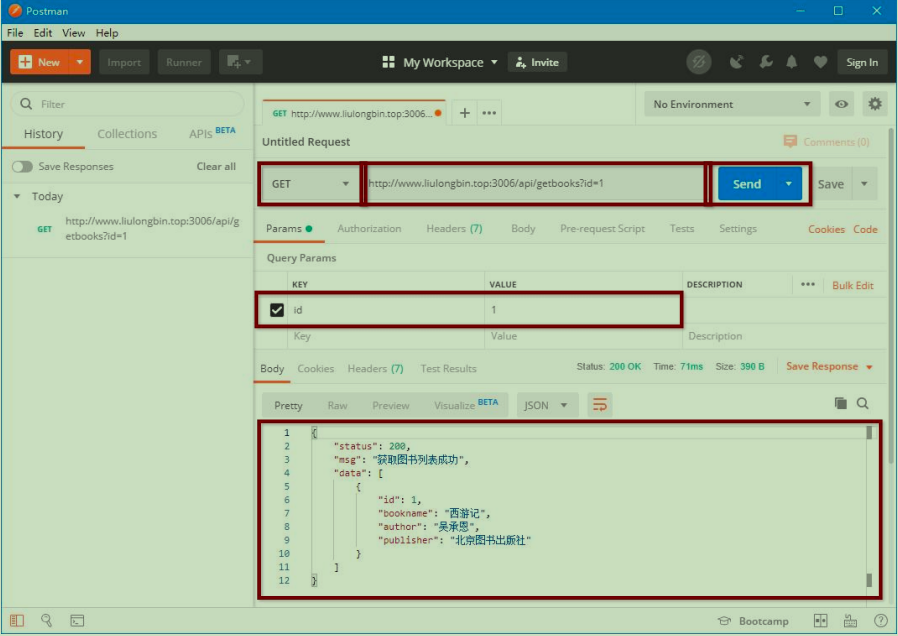Open the Tests tab
This screenshot has height=636, width=898.
[x=682, y=228]
